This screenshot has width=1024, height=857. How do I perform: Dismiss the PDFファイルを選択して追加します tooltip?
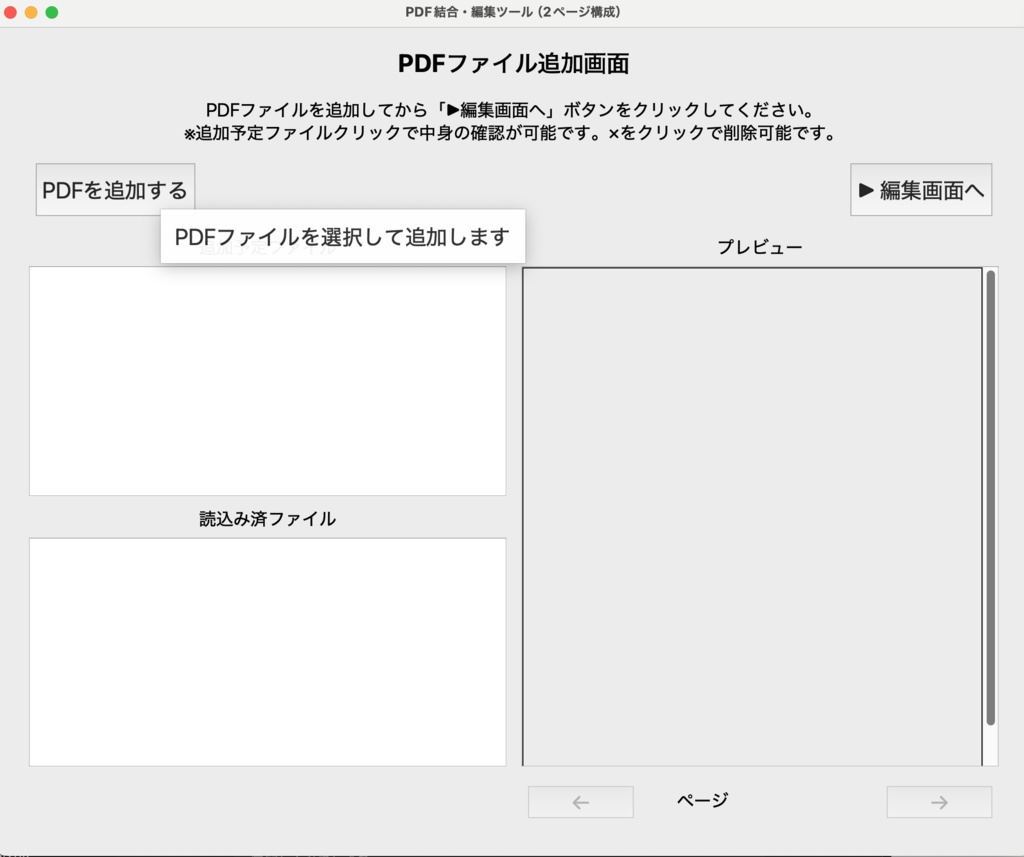coord(342,236)
